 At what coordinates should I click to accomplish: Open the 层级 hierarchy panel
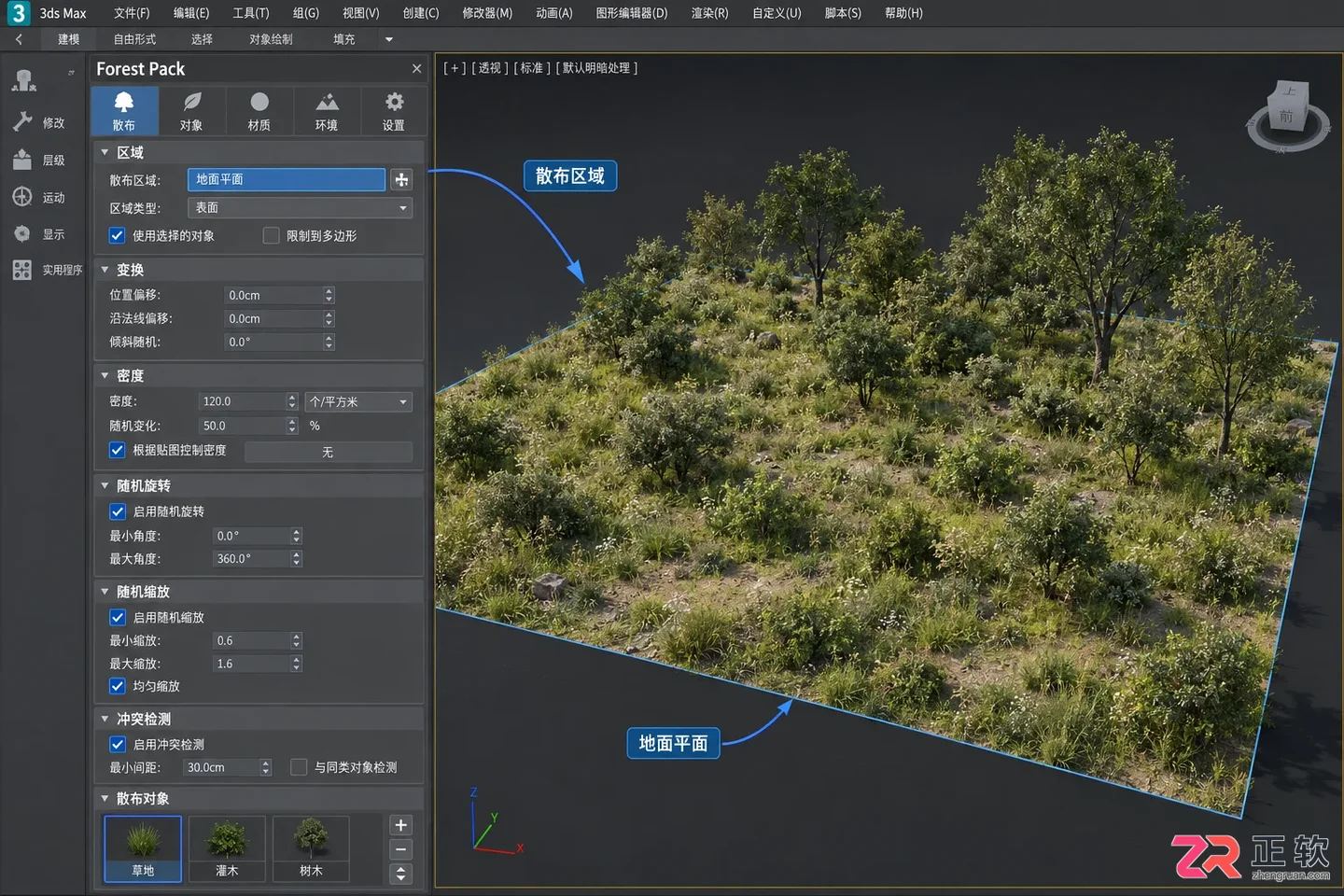pyautogui.click(x=40, y=160)
